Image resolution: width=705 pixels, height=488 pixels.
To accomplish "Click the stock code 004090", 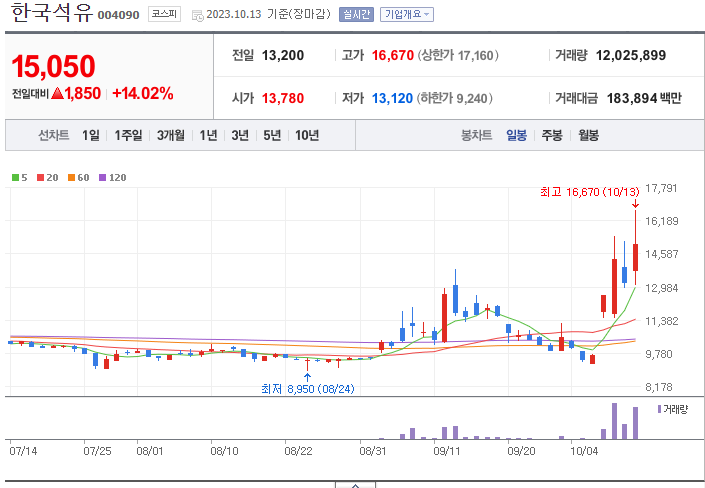I will point(119,15).
